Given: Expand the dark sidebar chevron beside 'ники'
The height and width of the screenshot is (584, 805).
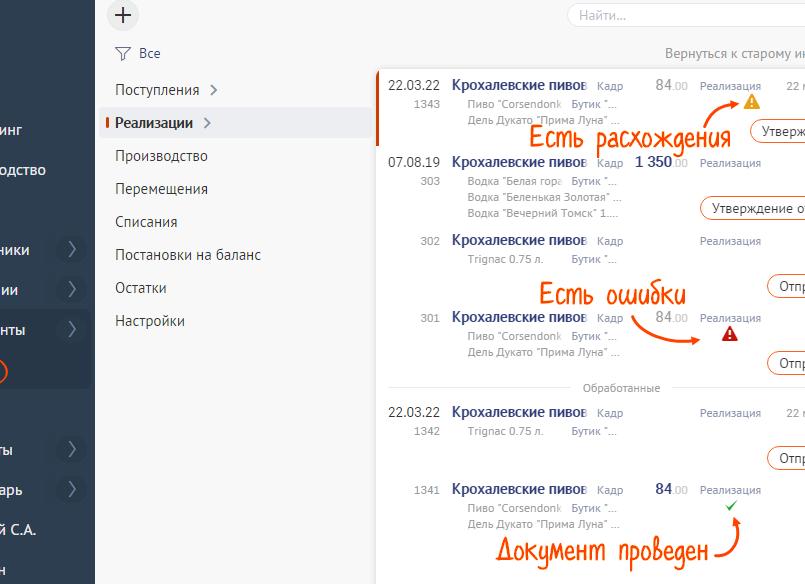Looking at the screenshot, I should click(x=72, y=249).
